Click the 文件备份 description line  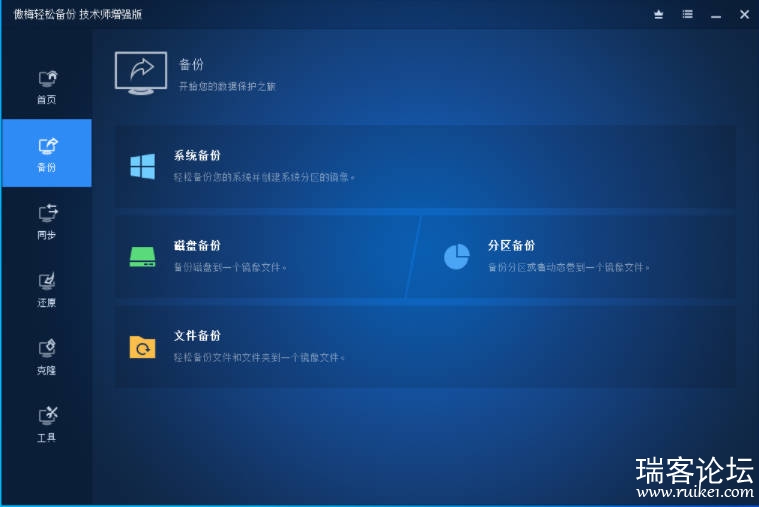[x=259, y=357]
